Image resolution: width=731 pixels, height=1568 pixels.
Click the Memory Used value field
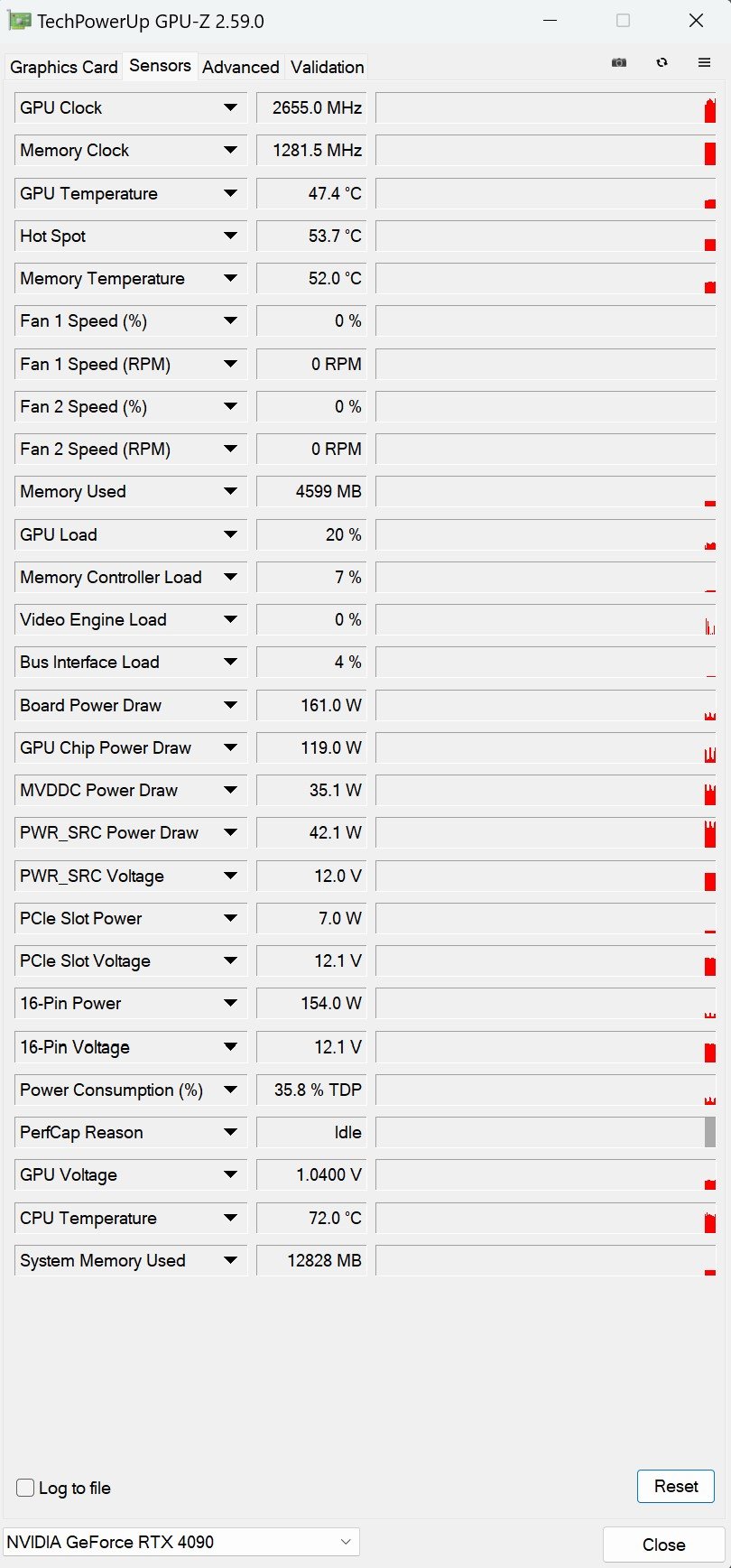click(311, 492)
